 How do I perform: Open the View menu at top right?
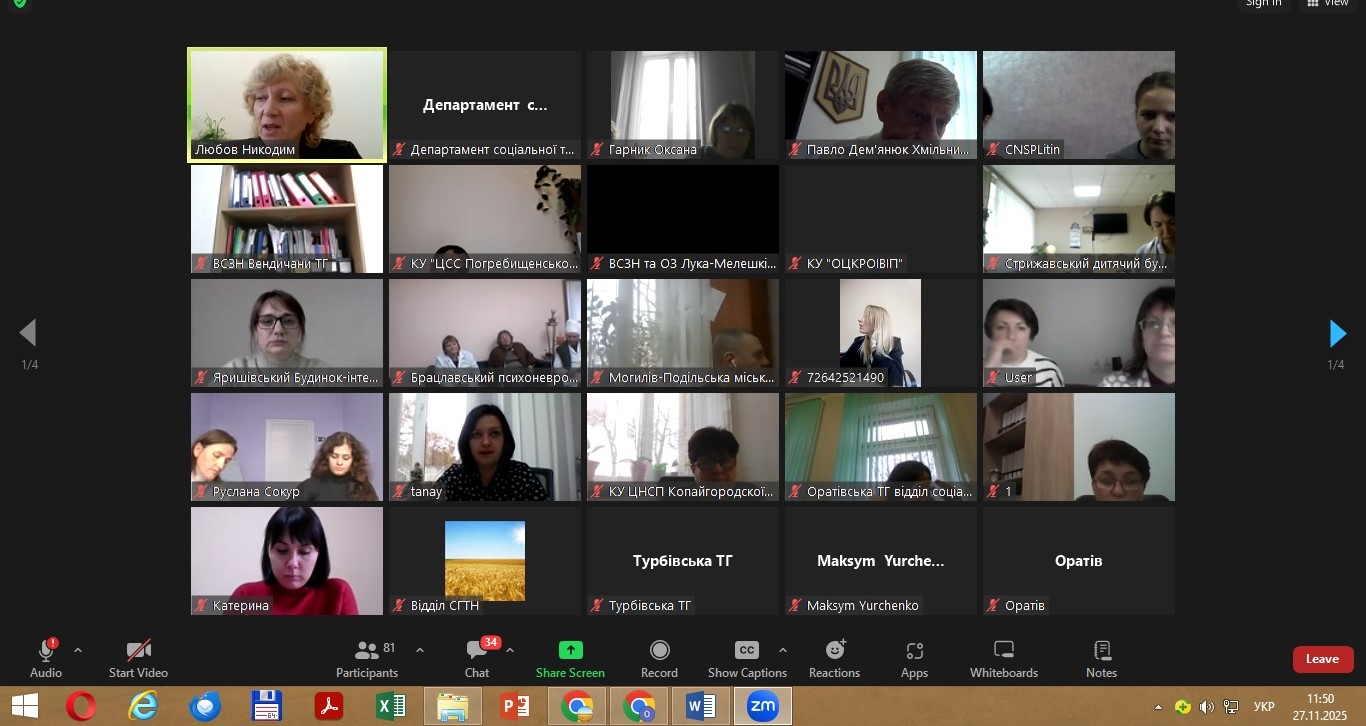pos(1328,3)
